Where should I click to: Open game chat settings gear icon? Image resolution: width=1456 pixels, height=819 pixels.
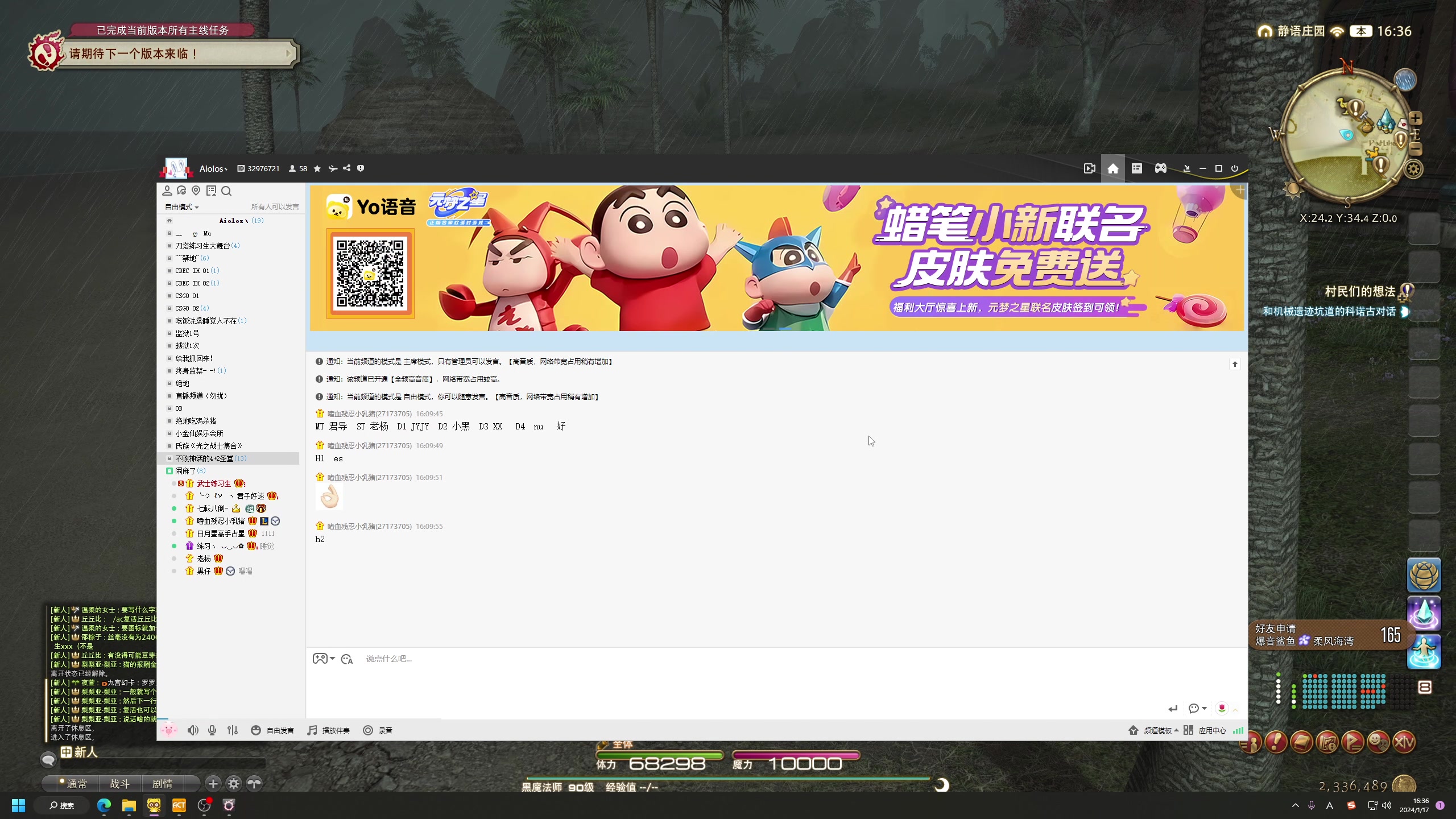[234, 784]
